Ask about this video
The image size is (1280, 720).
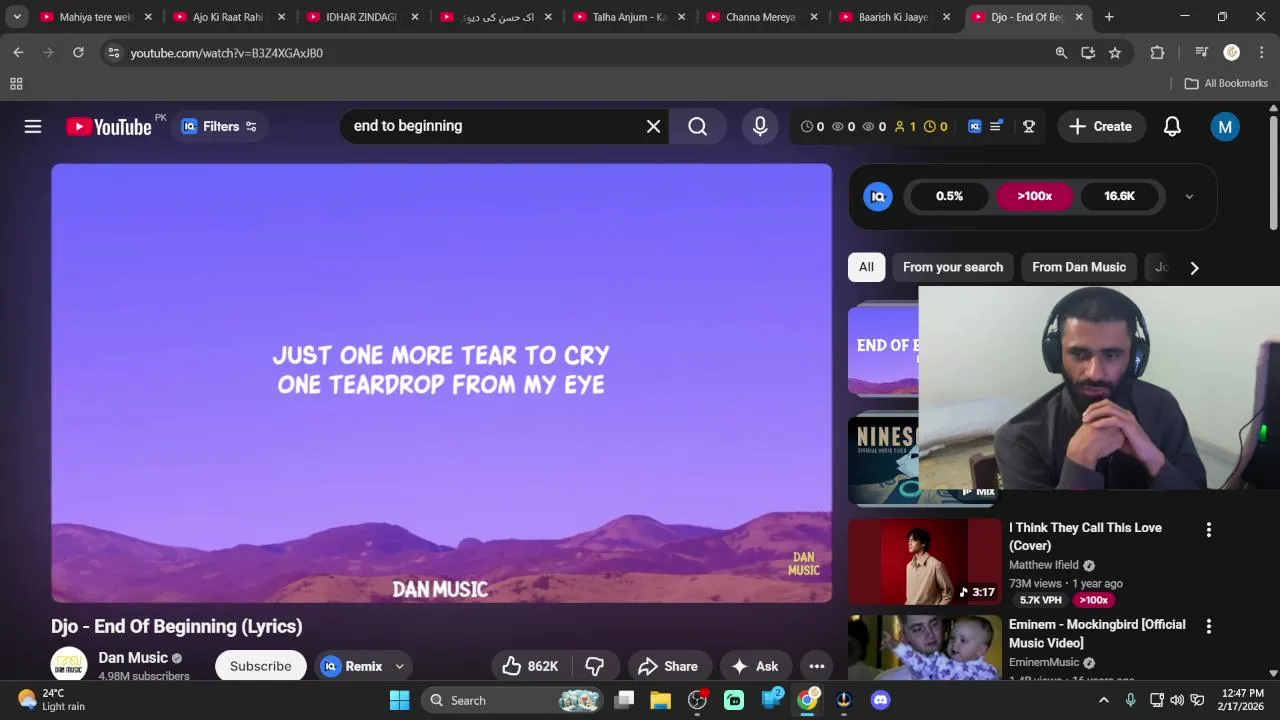(755, 666)
